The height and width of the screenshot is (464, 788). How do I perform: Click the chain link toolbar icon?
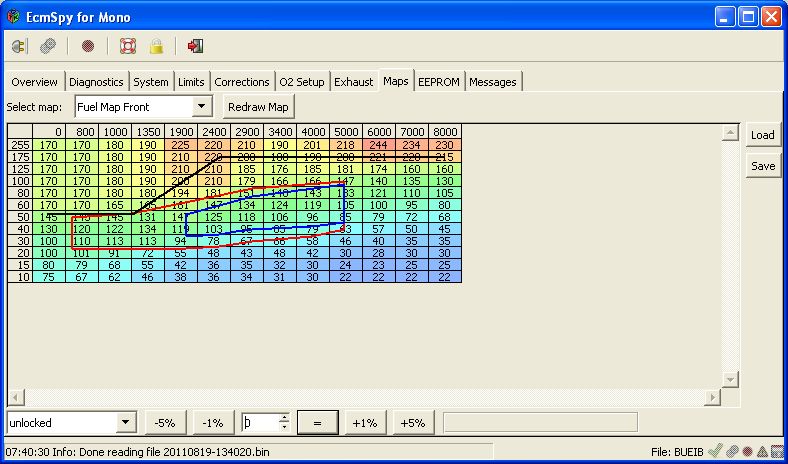pos(47,46)
